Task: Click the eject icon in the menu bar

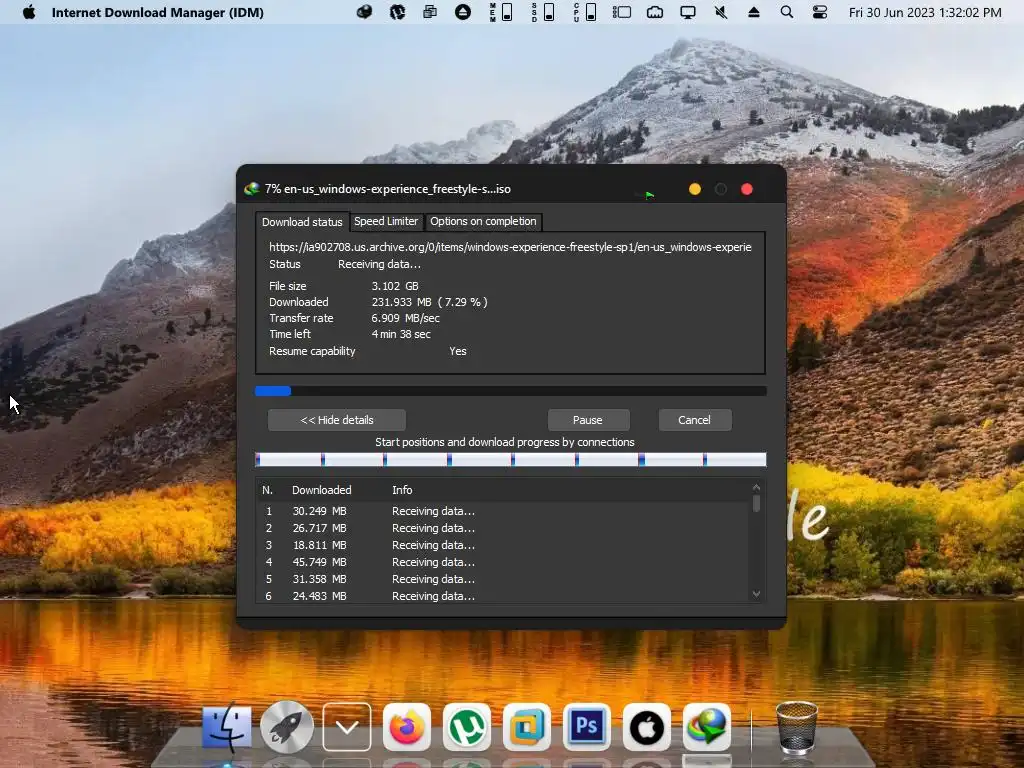Action: coord(754,12)
